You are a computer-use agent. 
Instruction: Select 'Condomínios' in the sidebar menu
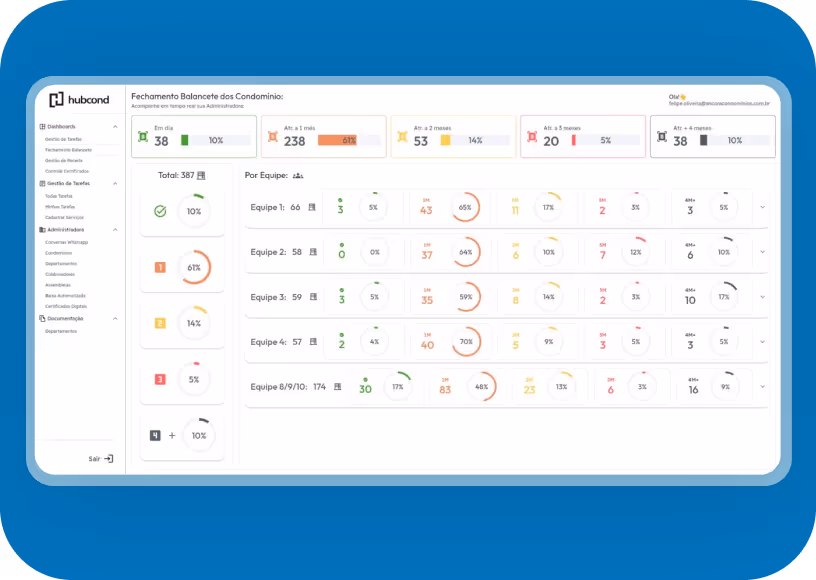61,252
